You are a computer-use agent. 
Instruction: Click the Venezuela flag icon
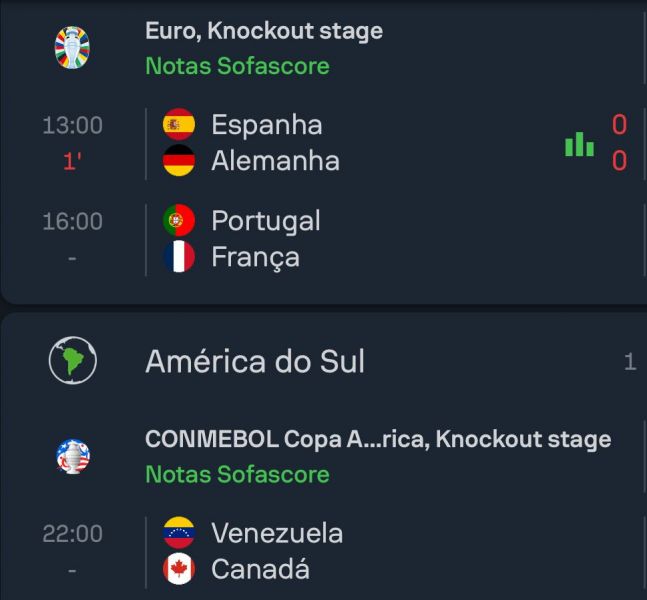179,532
